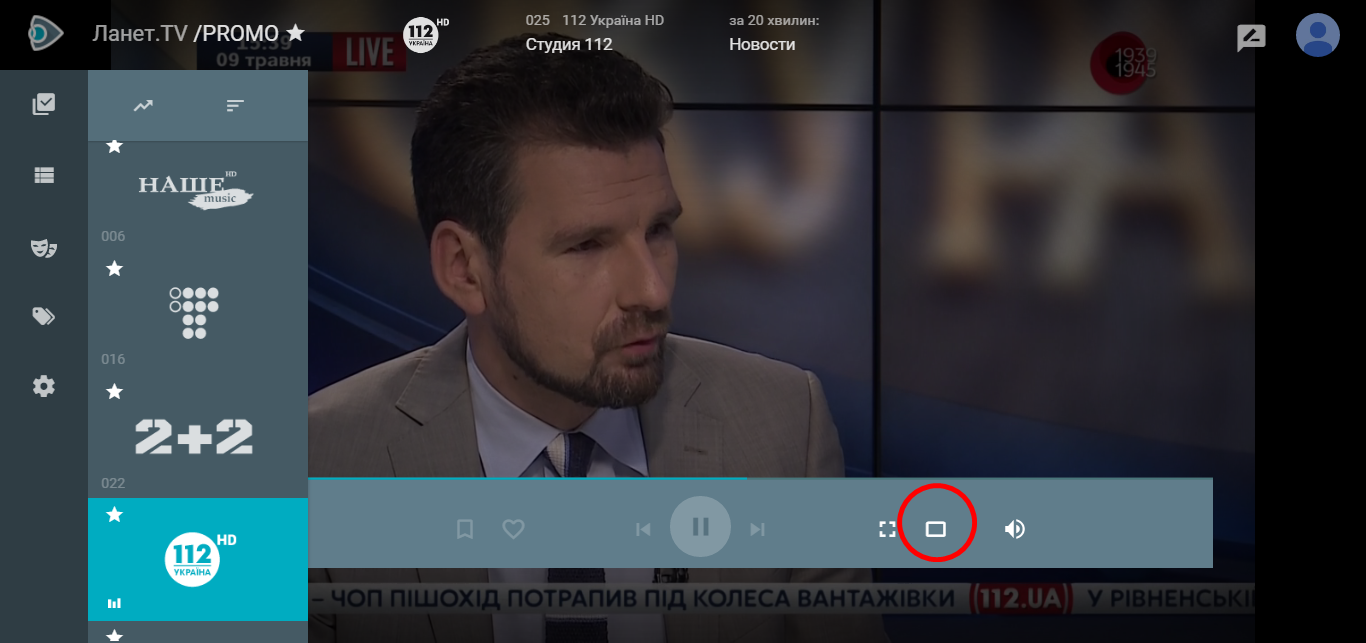This screenshot has height=643, width=1366.
Task: Go to the previous channel
Action: [643, 529]
